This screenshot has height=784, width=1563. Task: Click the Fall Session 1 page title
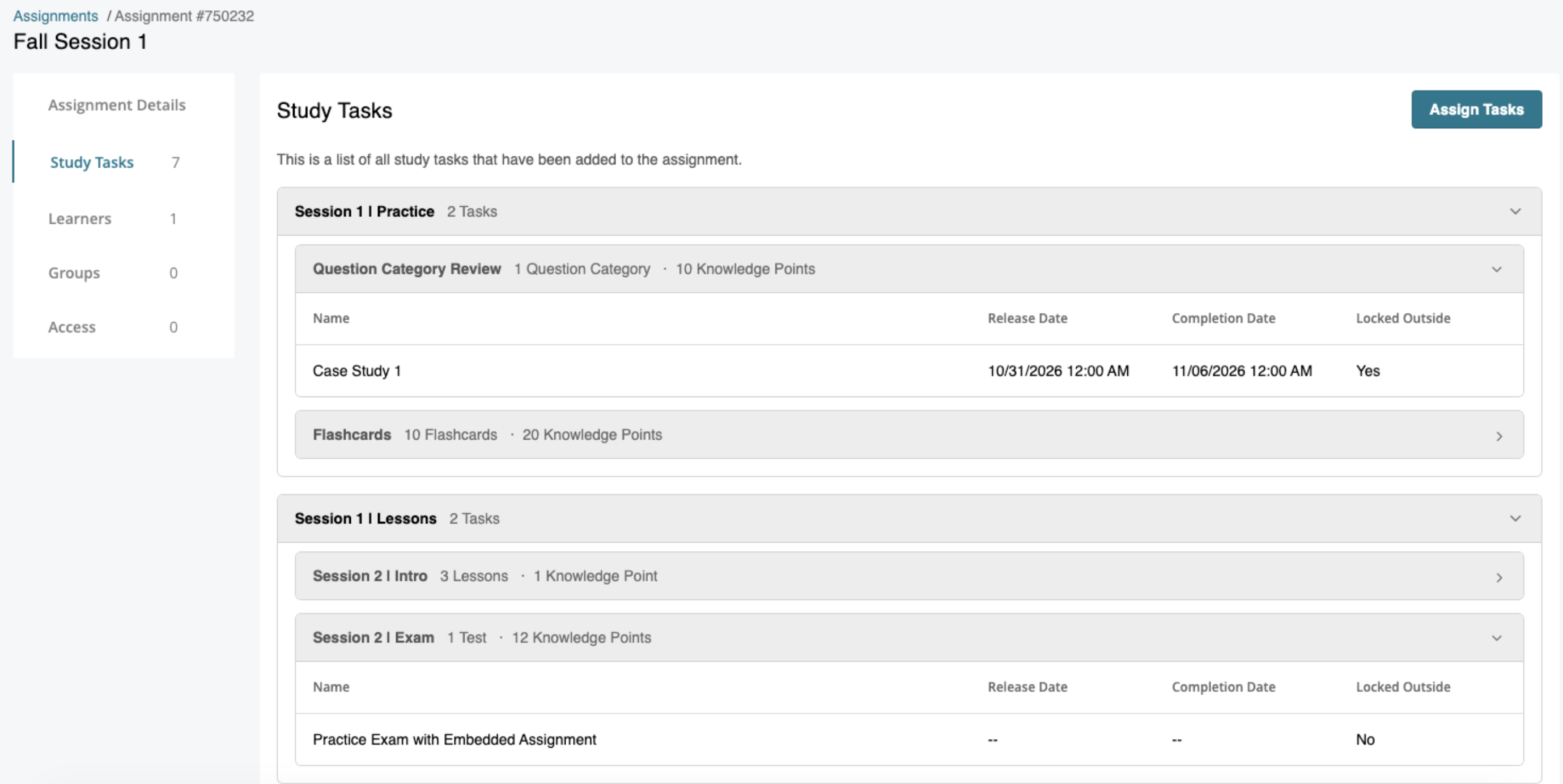80,41
